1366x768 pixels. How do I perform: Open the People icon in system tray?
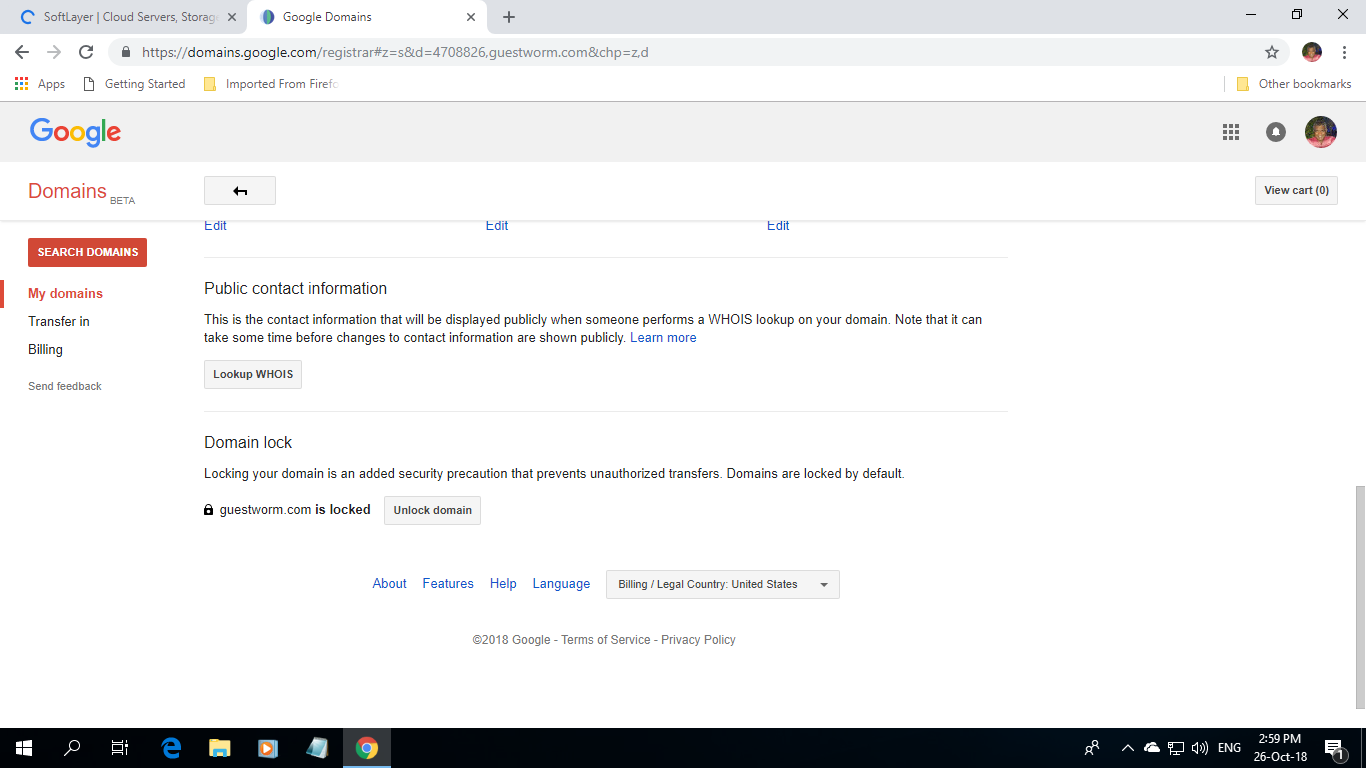[x=1092, y=748]
